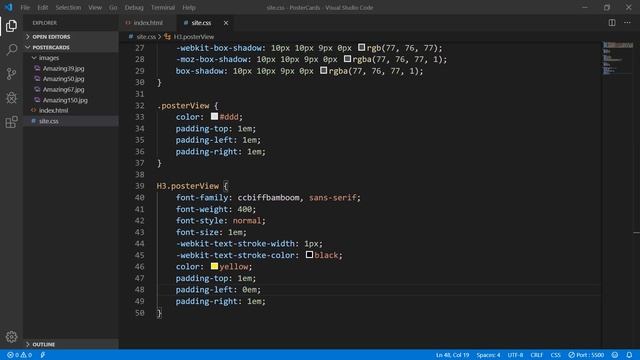The height and width of the screenshot is (360, 640).
Task: Open the Search view in activity bar
Action: click(x=11, y=50)
